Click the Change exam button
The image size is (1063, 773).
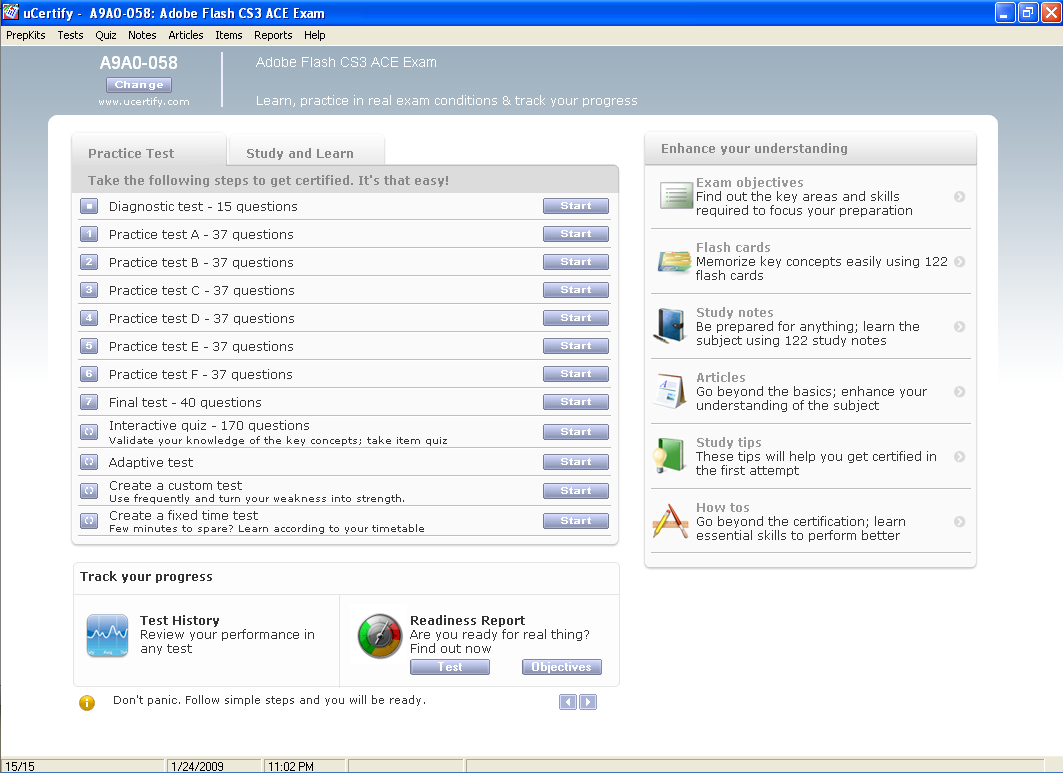click(x=139, y=85)
